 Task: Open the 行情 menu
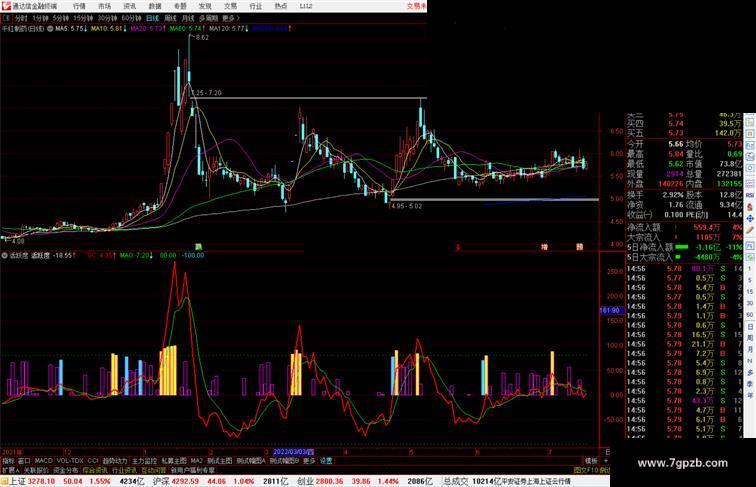tap(79, 6)
